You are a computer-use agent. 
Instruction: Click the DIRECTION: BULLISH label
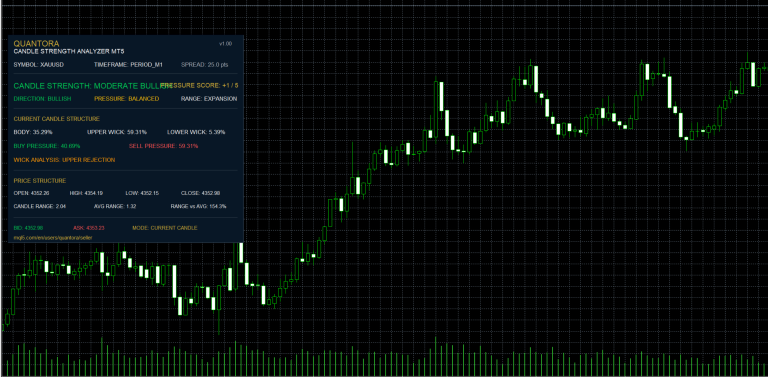[x=42, y=98]
